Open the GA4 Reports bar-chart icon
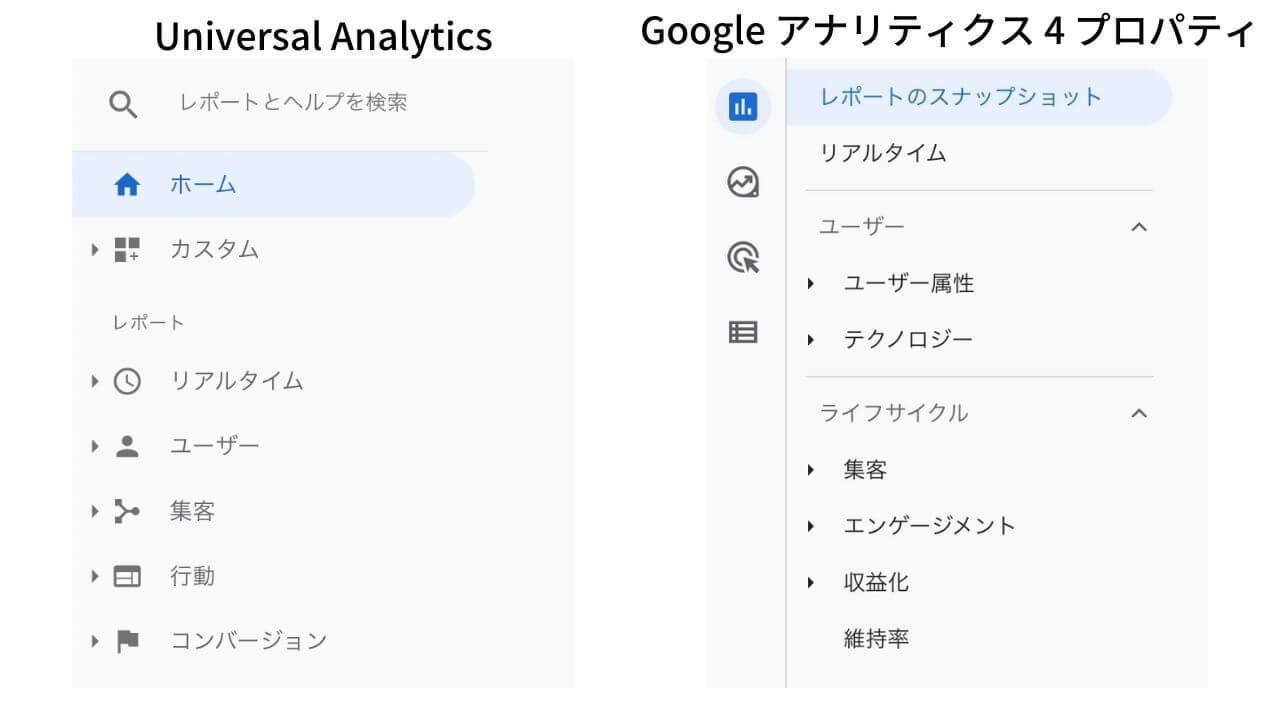Image resolution: width=1280 pixels, height=720 pixels. click(743, 106)
